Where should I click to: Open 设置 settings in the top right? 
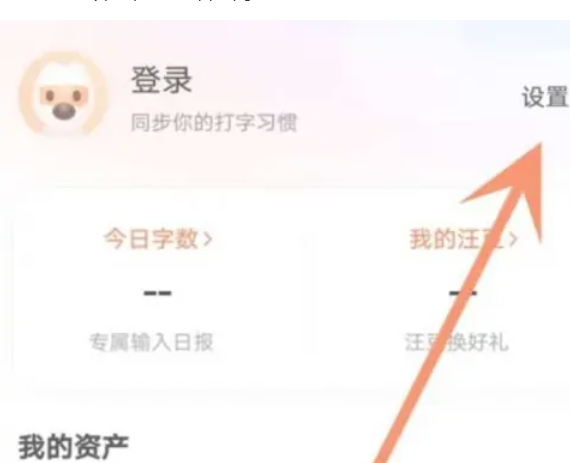[x=545, y=97]
